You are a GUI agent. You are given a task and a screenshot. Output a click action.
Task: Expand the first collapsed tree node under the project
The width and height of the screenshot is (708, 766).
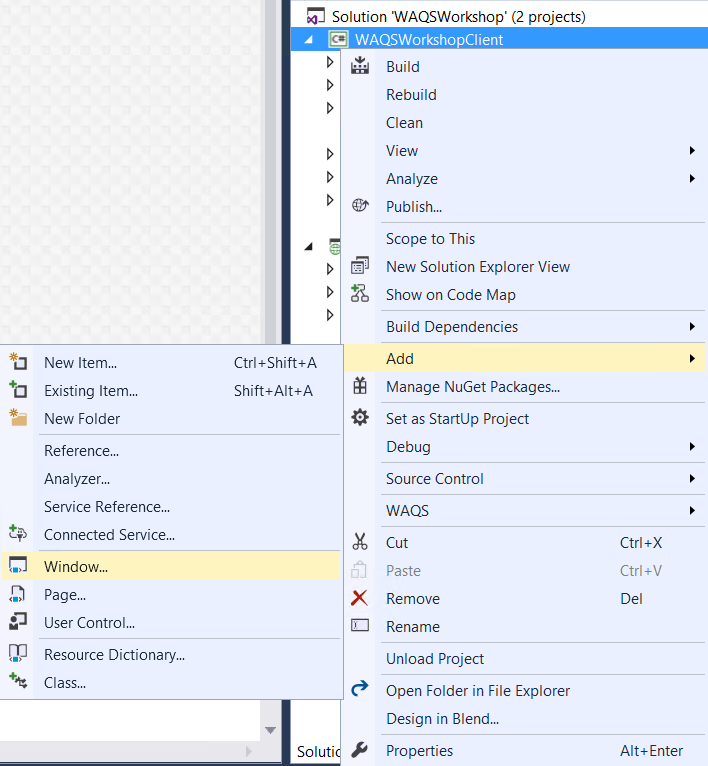[330, 62]
